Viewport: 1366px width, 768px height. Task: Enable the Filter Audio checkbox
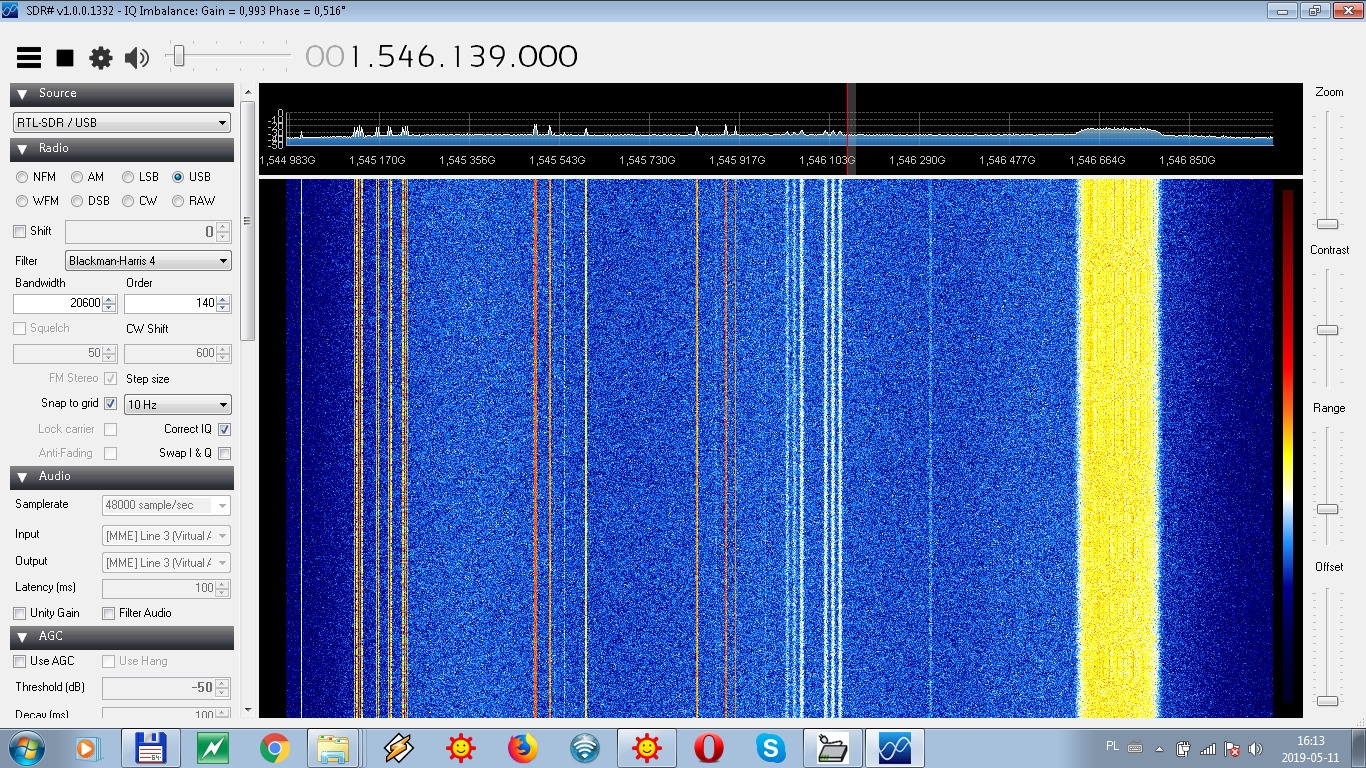(109, 613)
